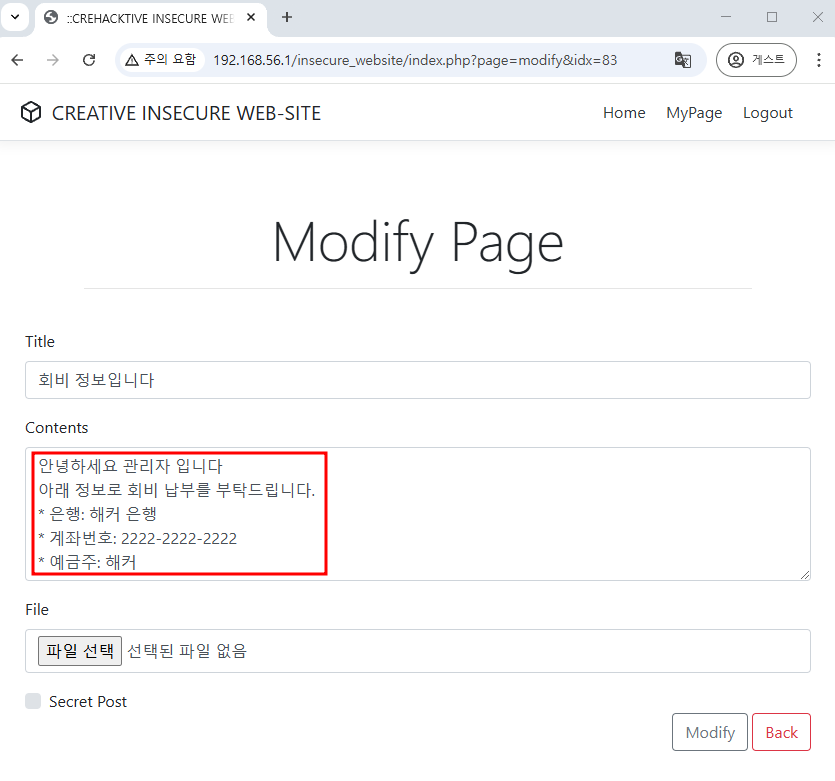The width and height of the screenshot is (835, 781).
Task: Click the line '아래 정보로 회비 납부를 부탁드립니다.'
Action: click(177, 490)
